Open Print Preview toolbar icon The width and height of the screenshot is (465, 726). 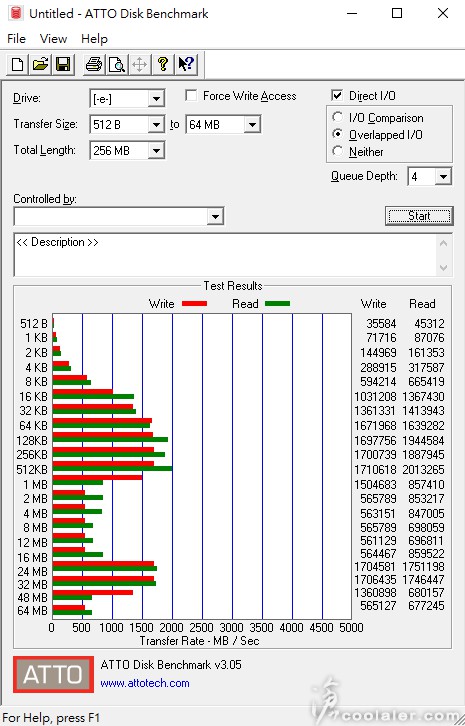tap(117, 64)
